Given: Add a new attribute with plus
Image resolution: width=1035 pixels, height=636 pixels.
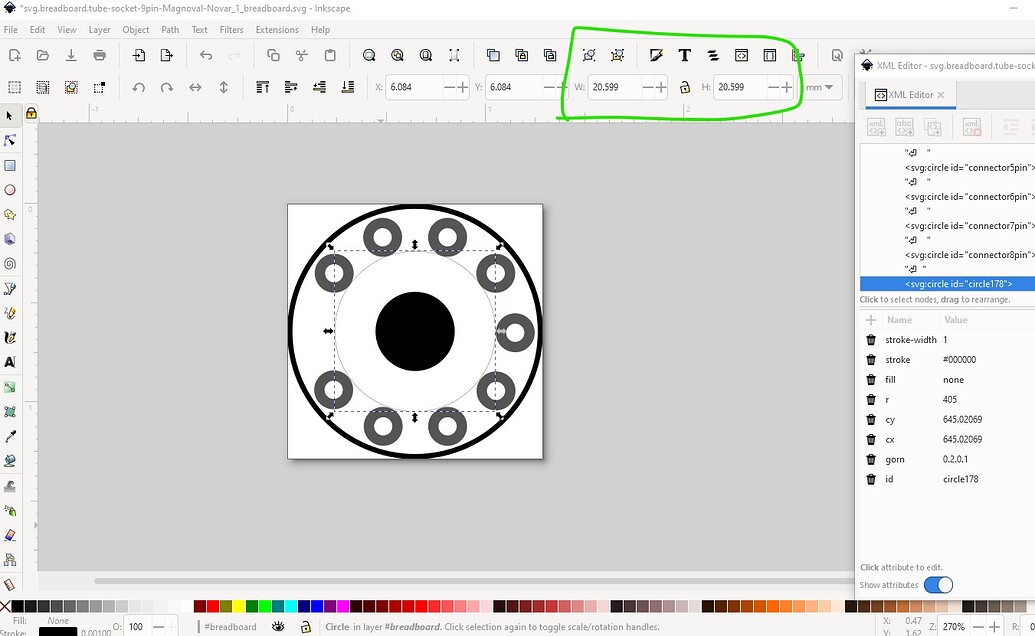Looking at the screenshot, I should [x=871, y=320].
